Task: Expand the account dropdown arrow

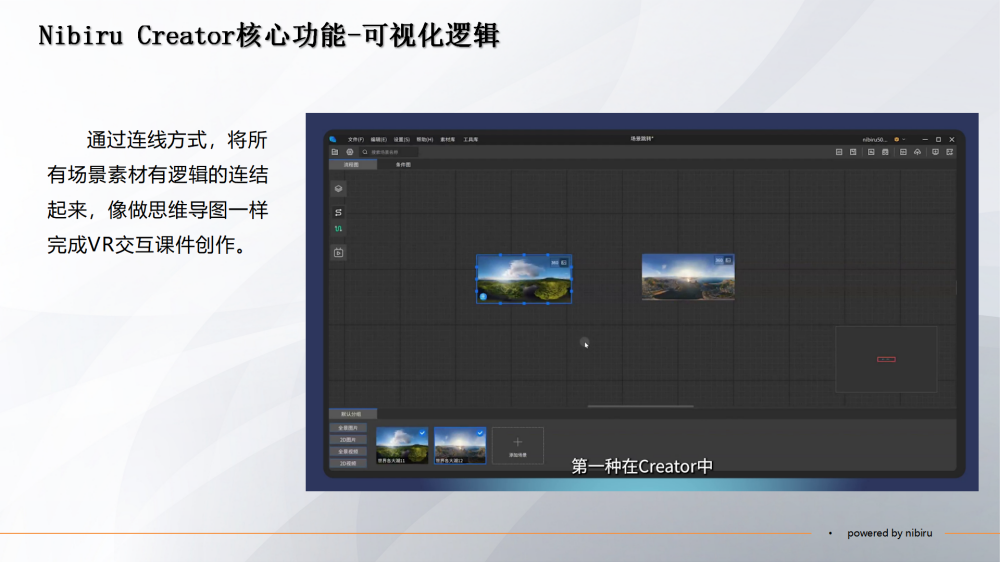Action: [x=904, y=139]
